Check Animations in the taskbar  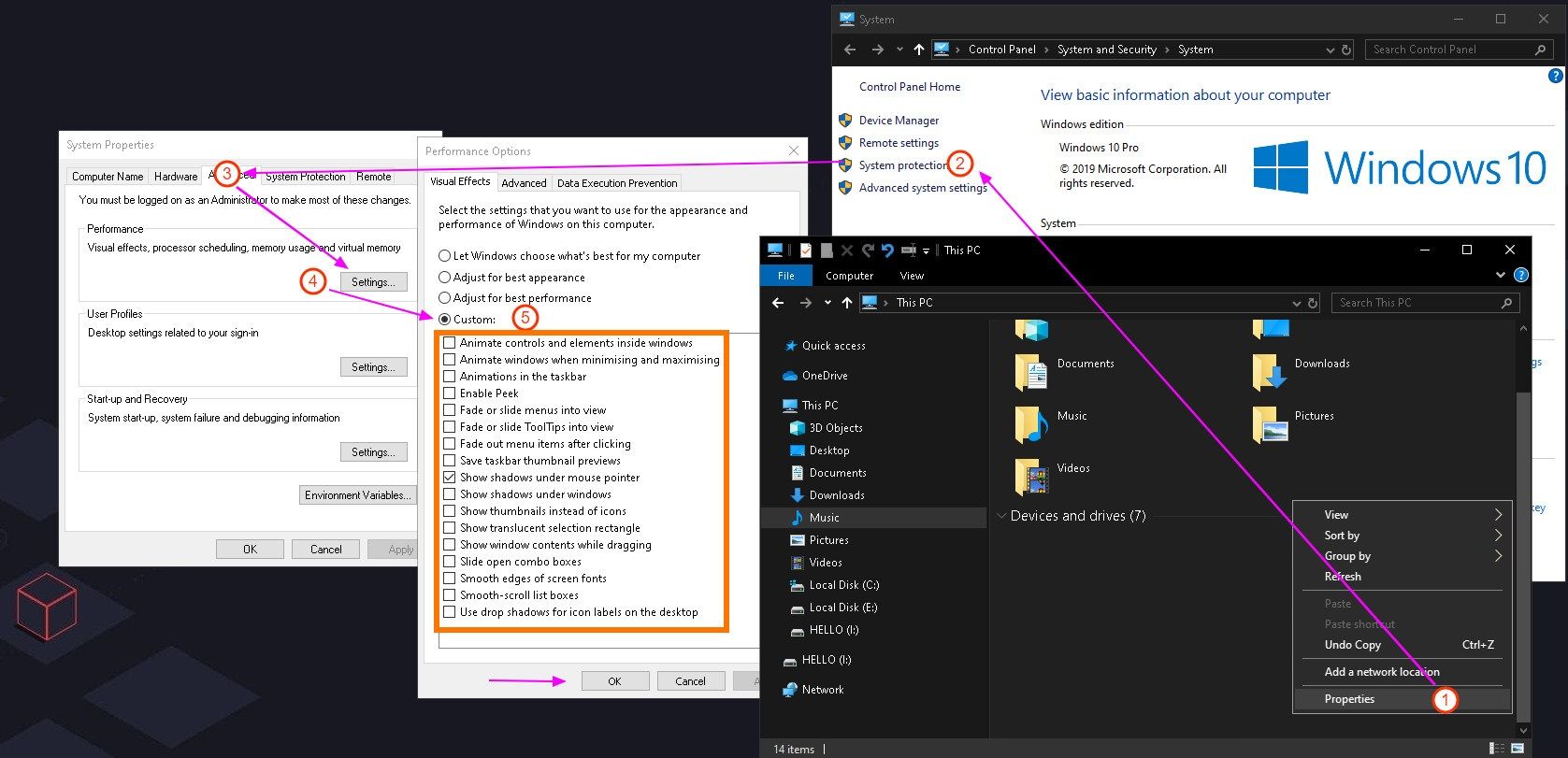click(450, 377)
